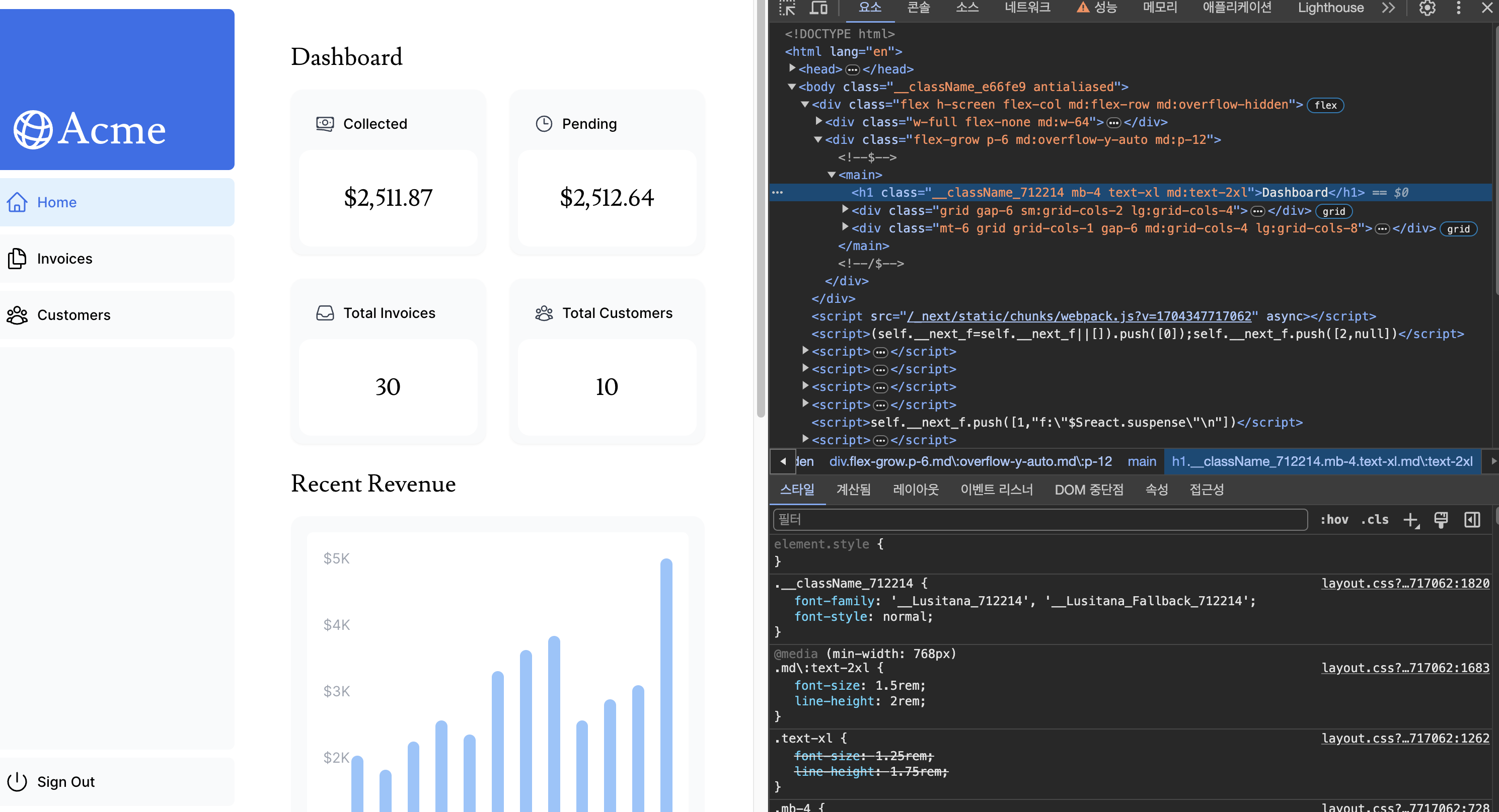
Task: Toggle grid badge on mt-6 grid div
Action: 1458,229
